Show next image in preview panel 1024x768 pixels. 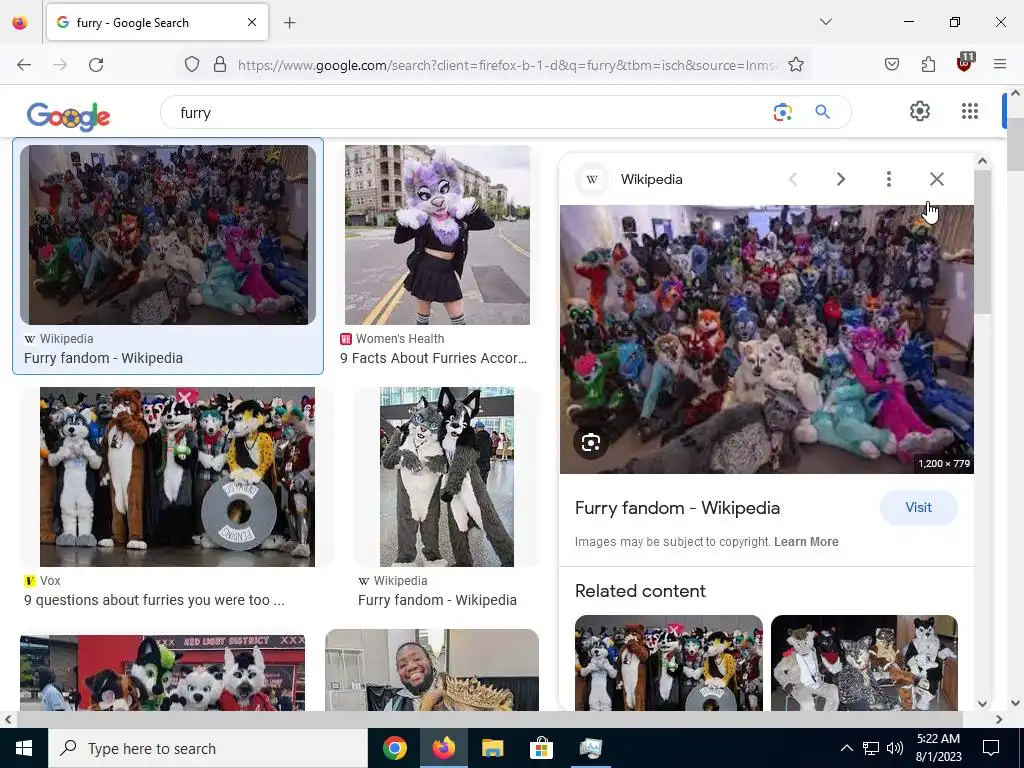[x=841, y=179]
